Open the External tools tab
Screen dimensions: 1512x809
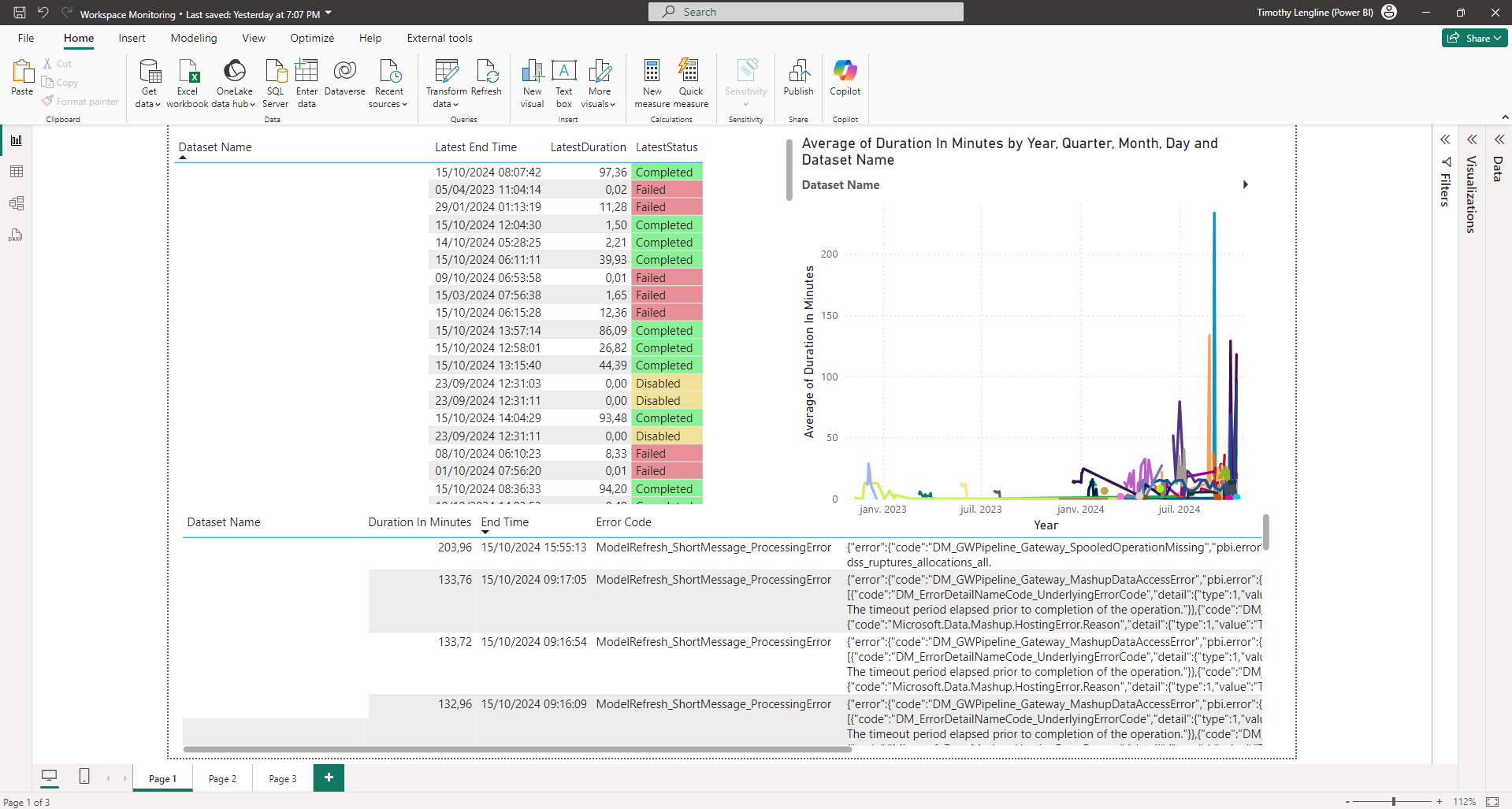coord(440,38)
